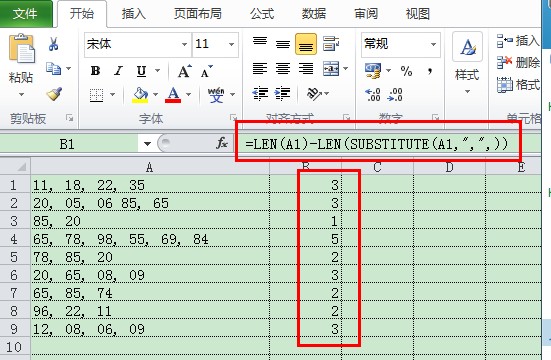Image resolution: width=551 pixels, height=360 pixels.
Task: Open the 常规 number format dropdown
Action: [x=433, y=44]
